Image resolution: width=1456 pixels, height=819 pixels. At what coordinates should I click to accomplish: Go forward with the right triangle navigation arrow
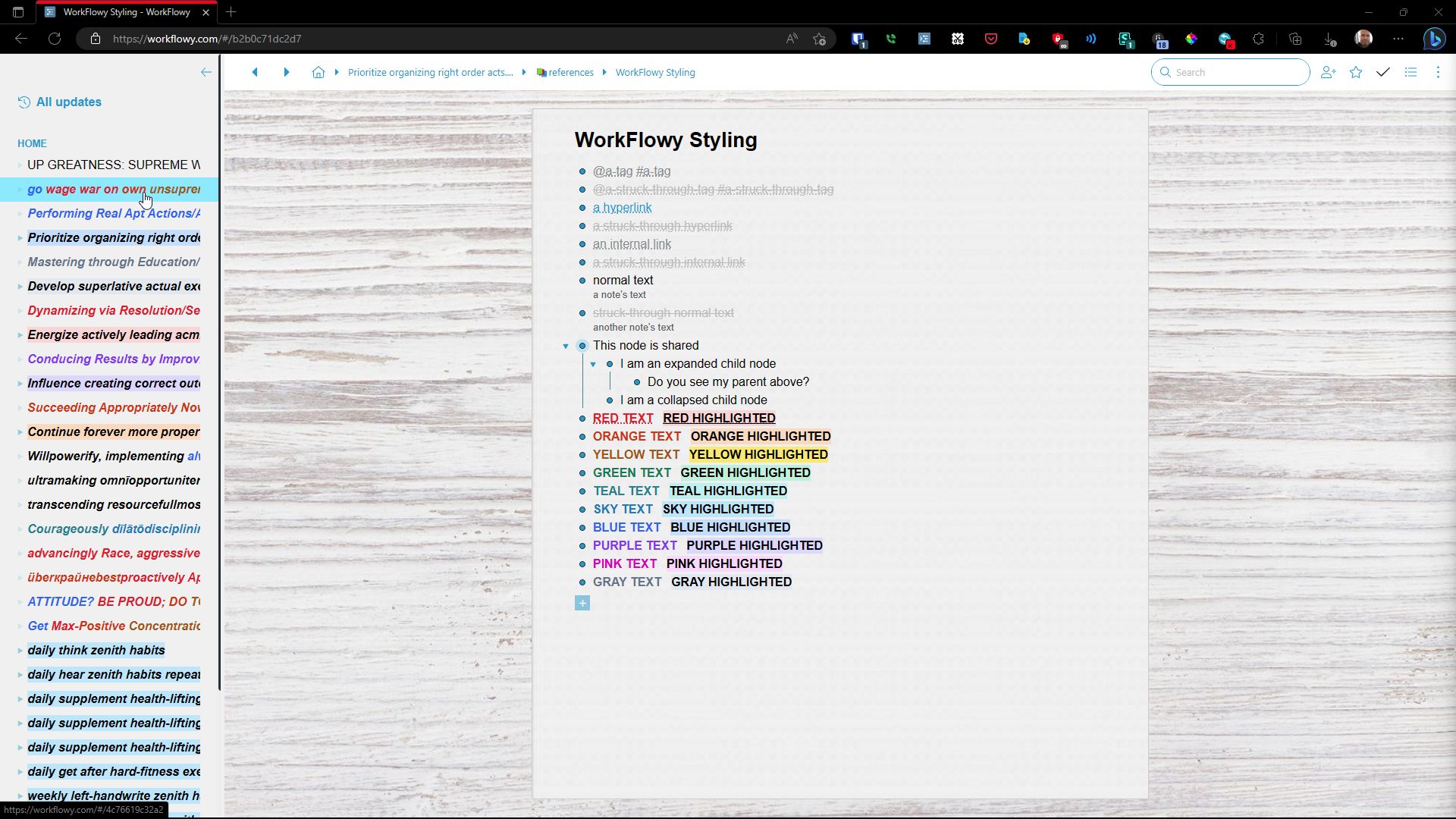pos(287,72)
